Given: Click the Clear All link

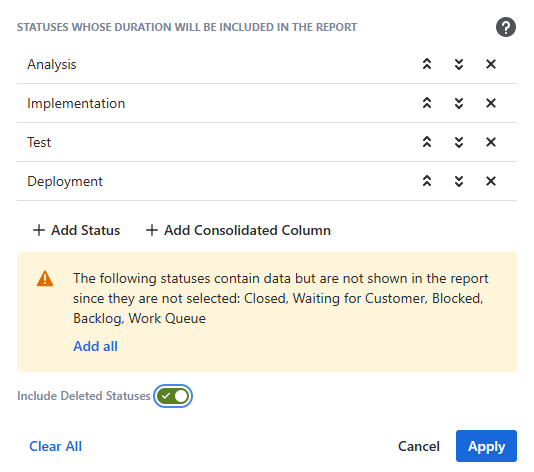Looking at the screenshot, I should click(x=56, y=446).
